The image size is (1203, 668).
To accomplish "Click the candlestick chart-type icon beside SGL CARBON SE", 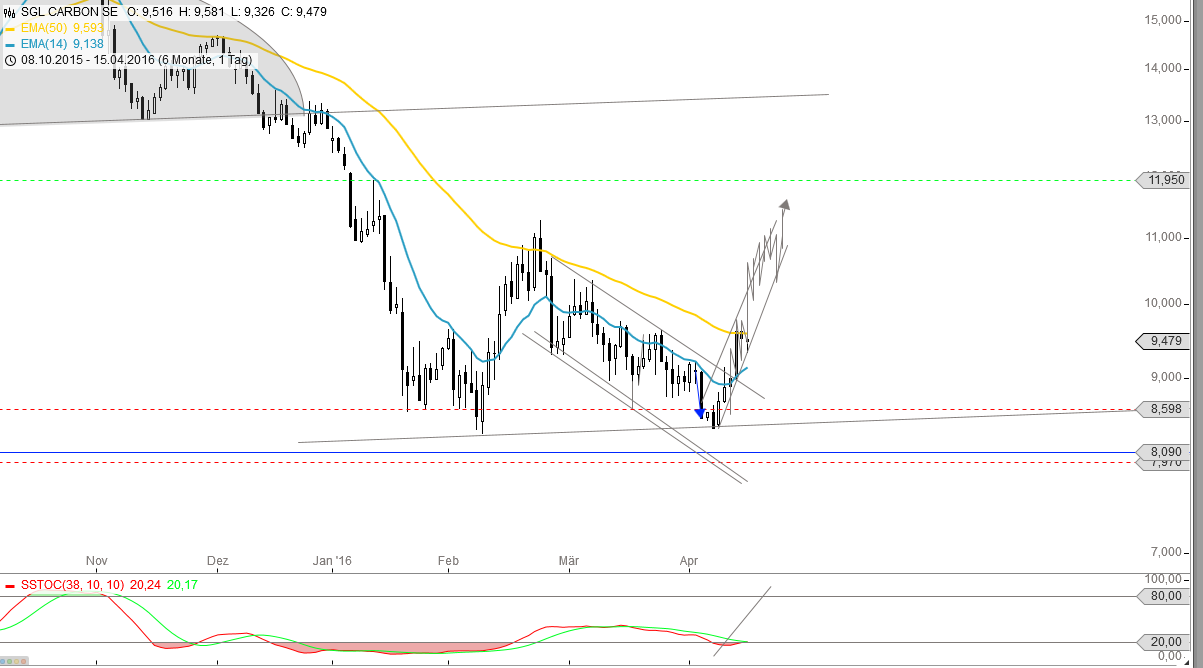I will pyautogui.click(x=9, y=12).
